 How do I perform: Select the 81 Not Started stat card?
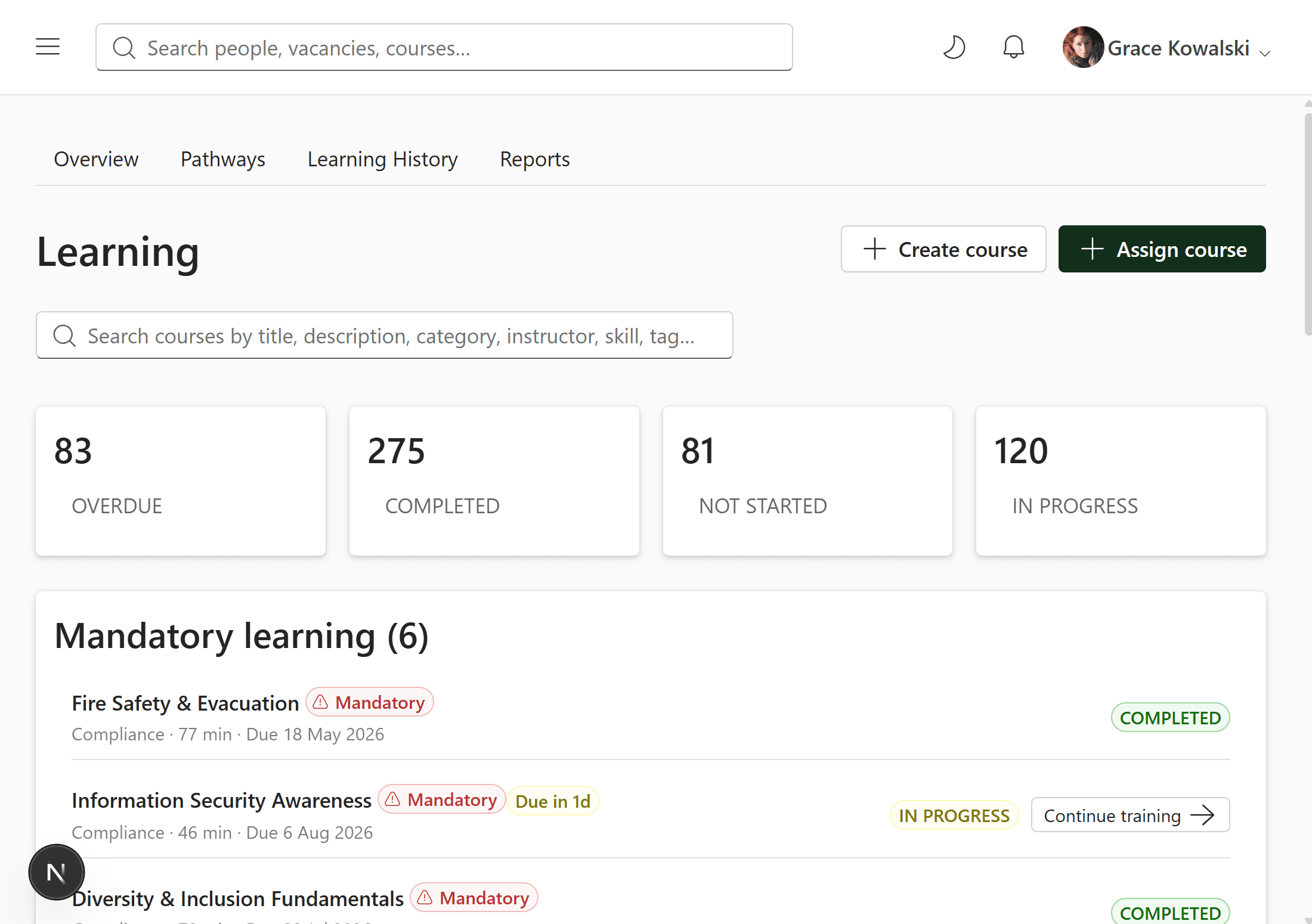[x=807, y=481]
